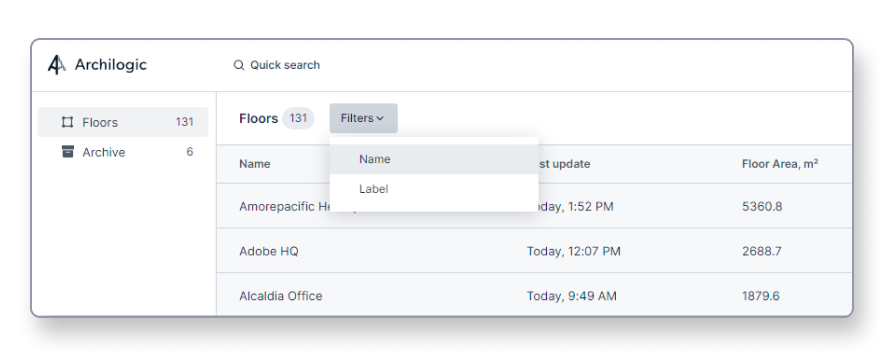Viewport: 884px width, 360px height.
Task: Open the Alcaldia Office floor row
Action: tap(534, 296)
